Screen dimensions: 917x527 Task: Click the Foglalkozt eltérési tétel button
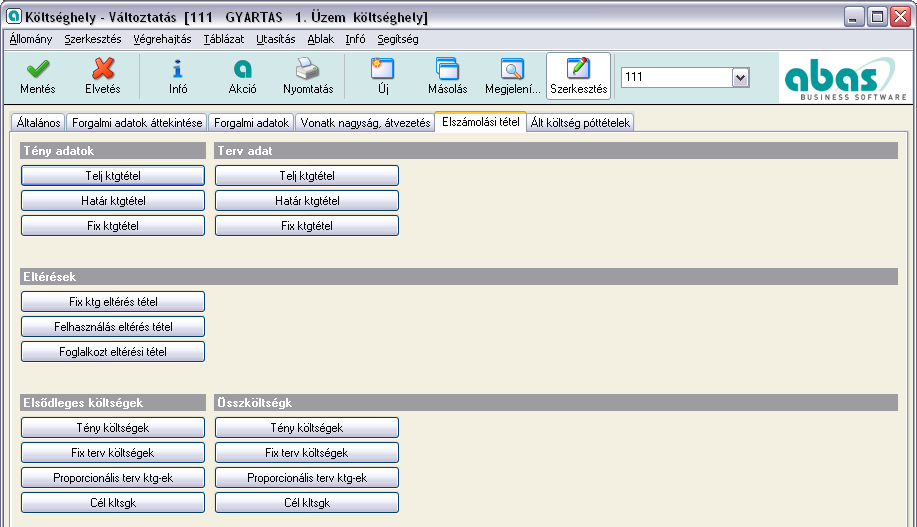tap(113, 352)
